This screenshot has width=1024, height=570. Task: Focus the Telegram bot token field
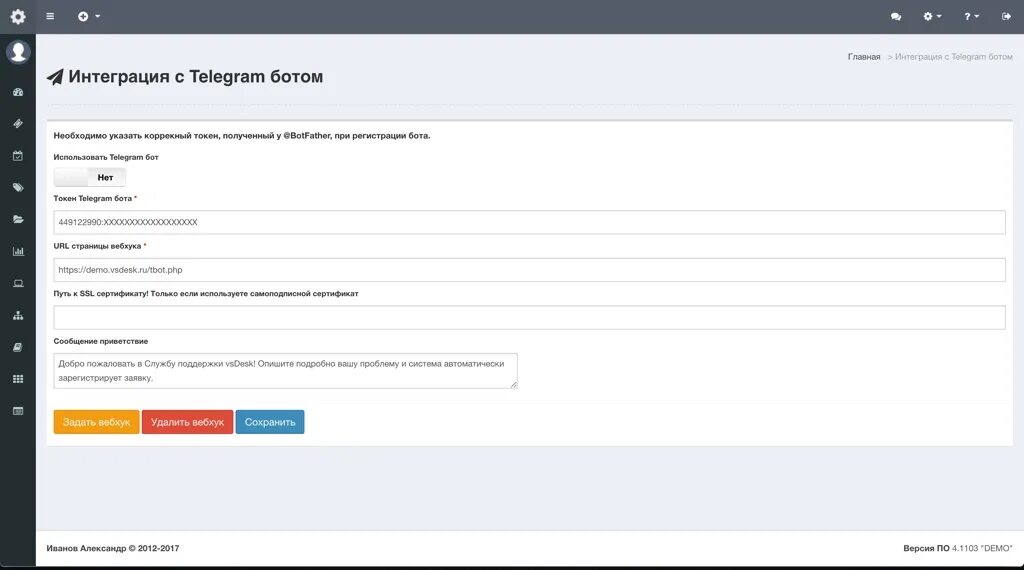[x=529, y=222]
